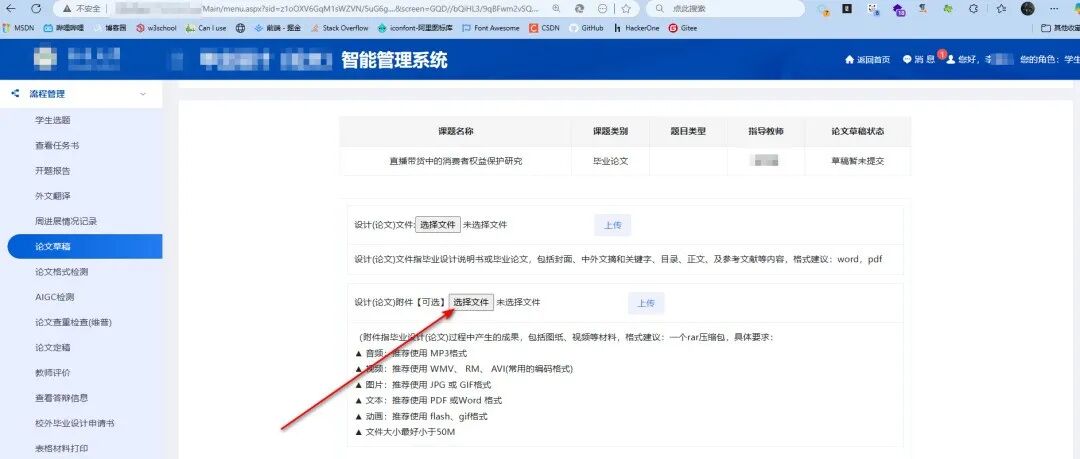Click the 智能管理系统 header title
This screenshot has height=459, width=1080.
[394, 60]
